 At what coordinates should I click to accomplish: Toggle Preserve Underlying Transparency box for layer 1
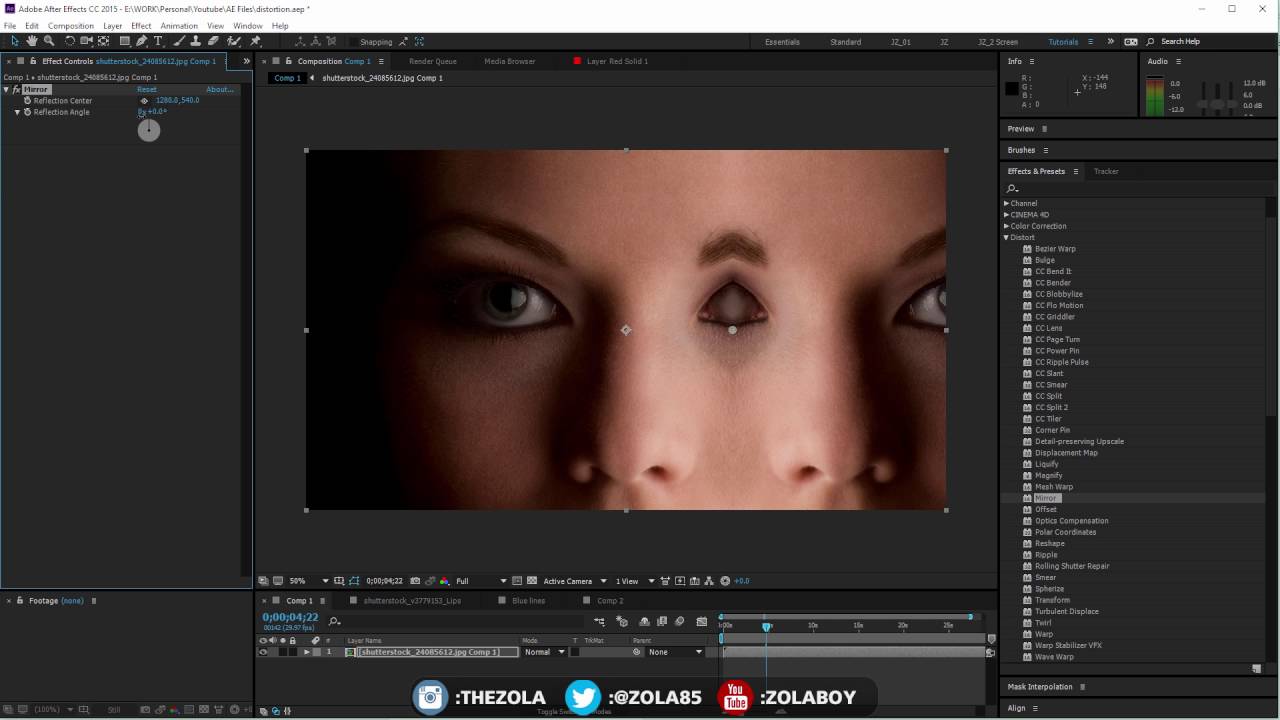click(x=575, y=652)
